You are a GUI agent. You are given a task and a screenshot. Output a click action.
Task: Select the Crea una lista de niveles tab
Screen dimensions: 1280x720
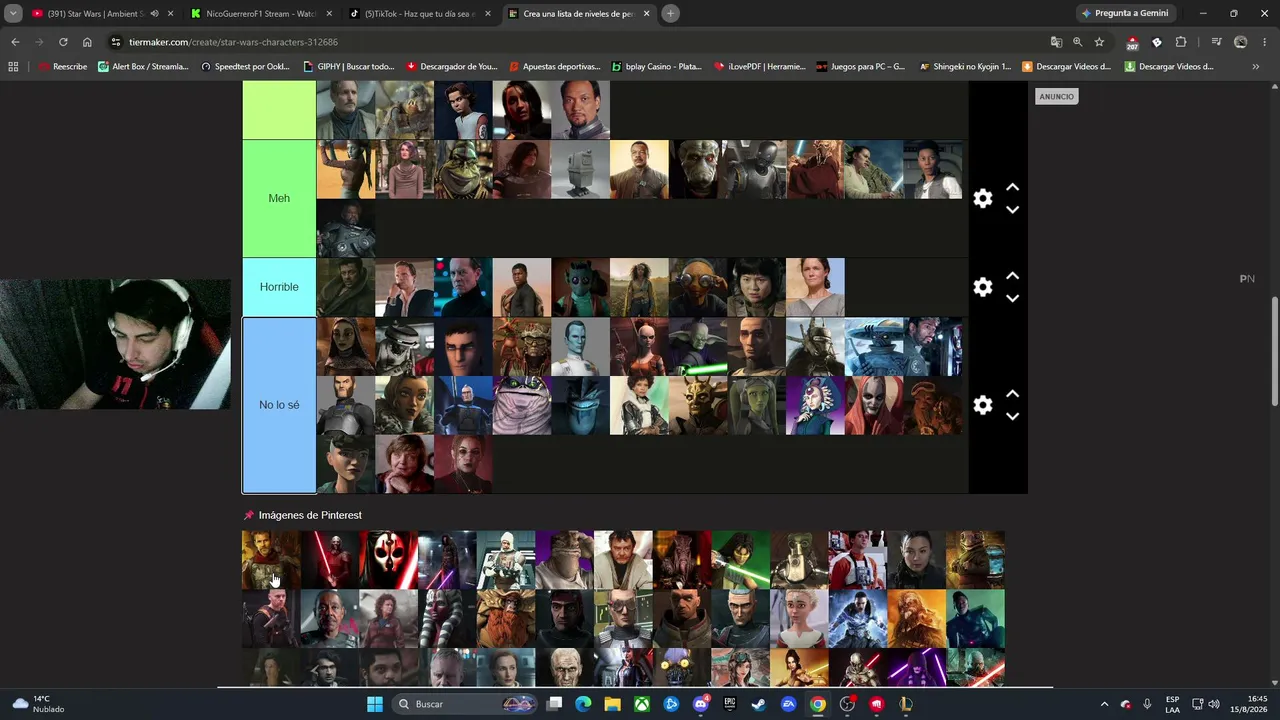tap(578, 14)
